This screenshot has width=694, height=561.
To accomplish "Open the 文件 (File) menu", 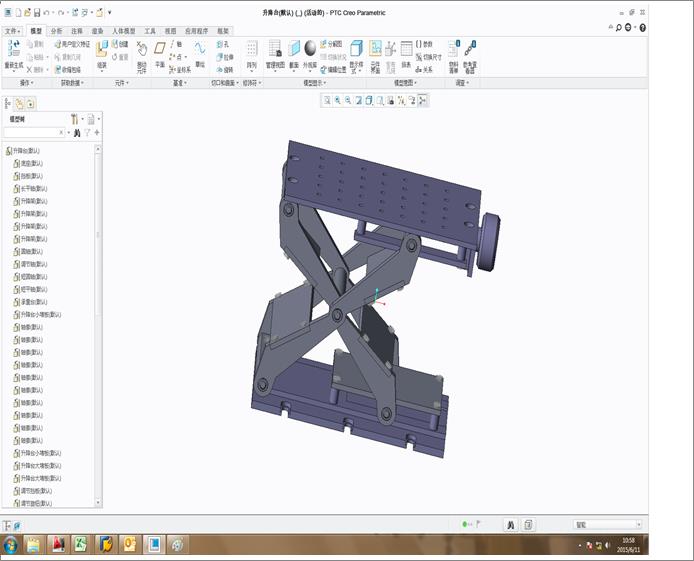I will [12, 31].
